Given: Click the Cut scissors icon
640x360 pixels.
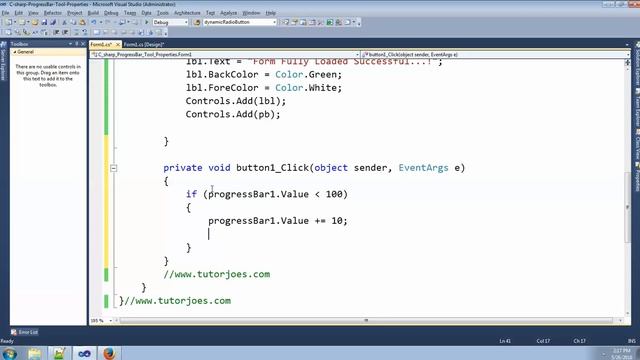Looking at the screenshot, I should (64, 22).
